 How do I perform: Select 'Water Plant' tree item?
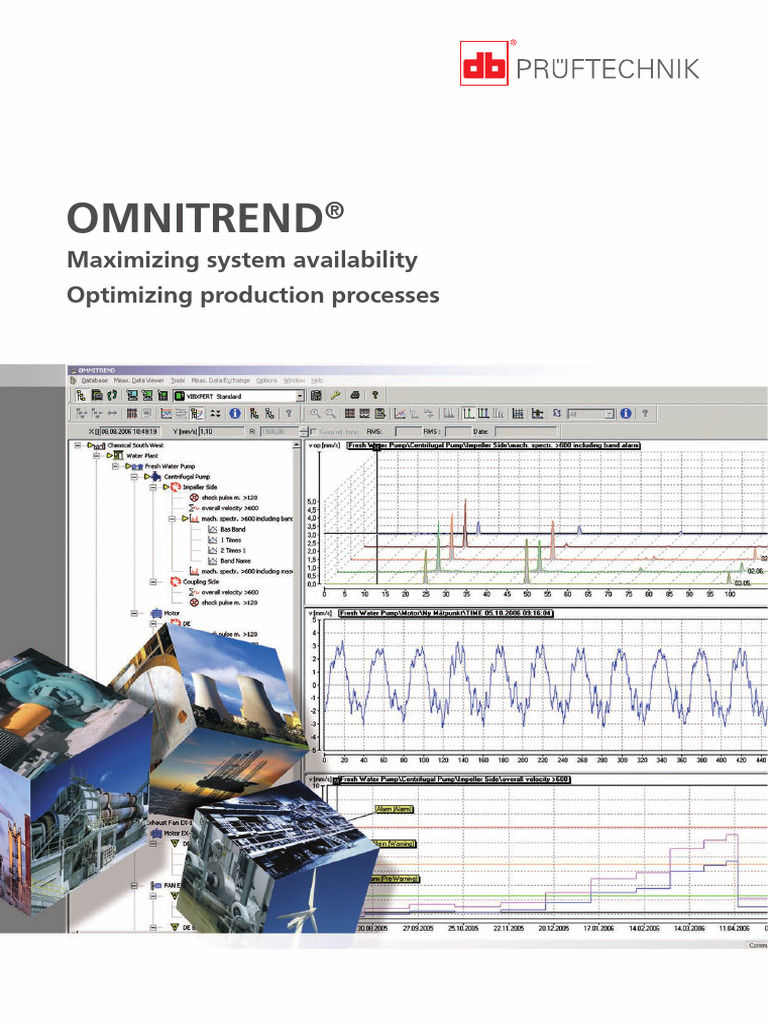[142, 456]
